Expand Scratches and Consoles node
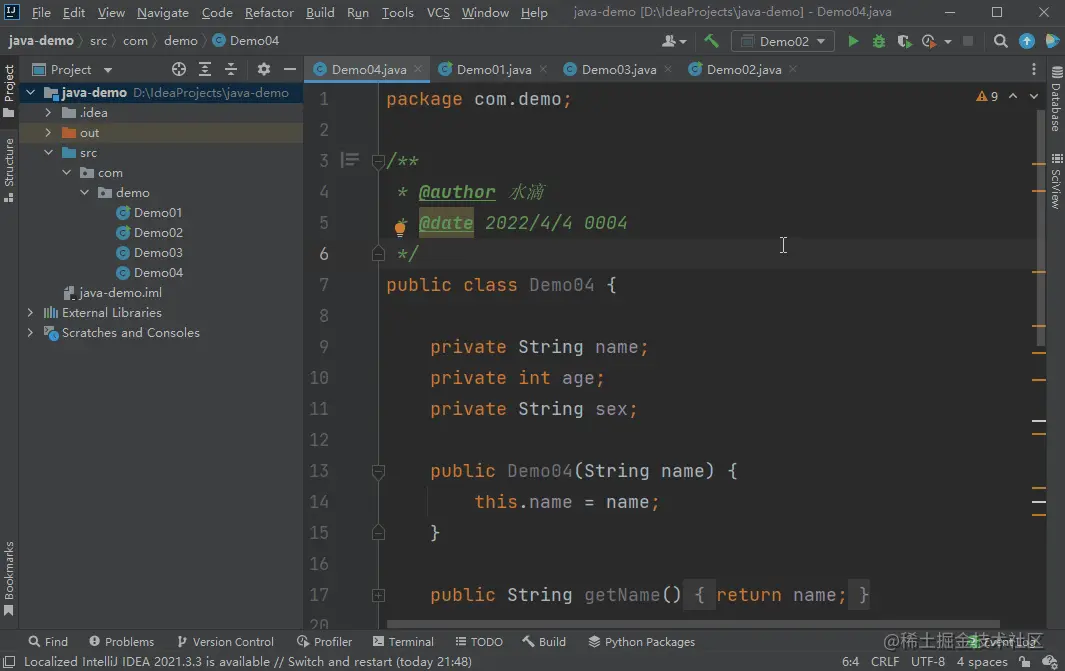The image size is (1065, 671). pyautogui.click(x=30, y=333)
